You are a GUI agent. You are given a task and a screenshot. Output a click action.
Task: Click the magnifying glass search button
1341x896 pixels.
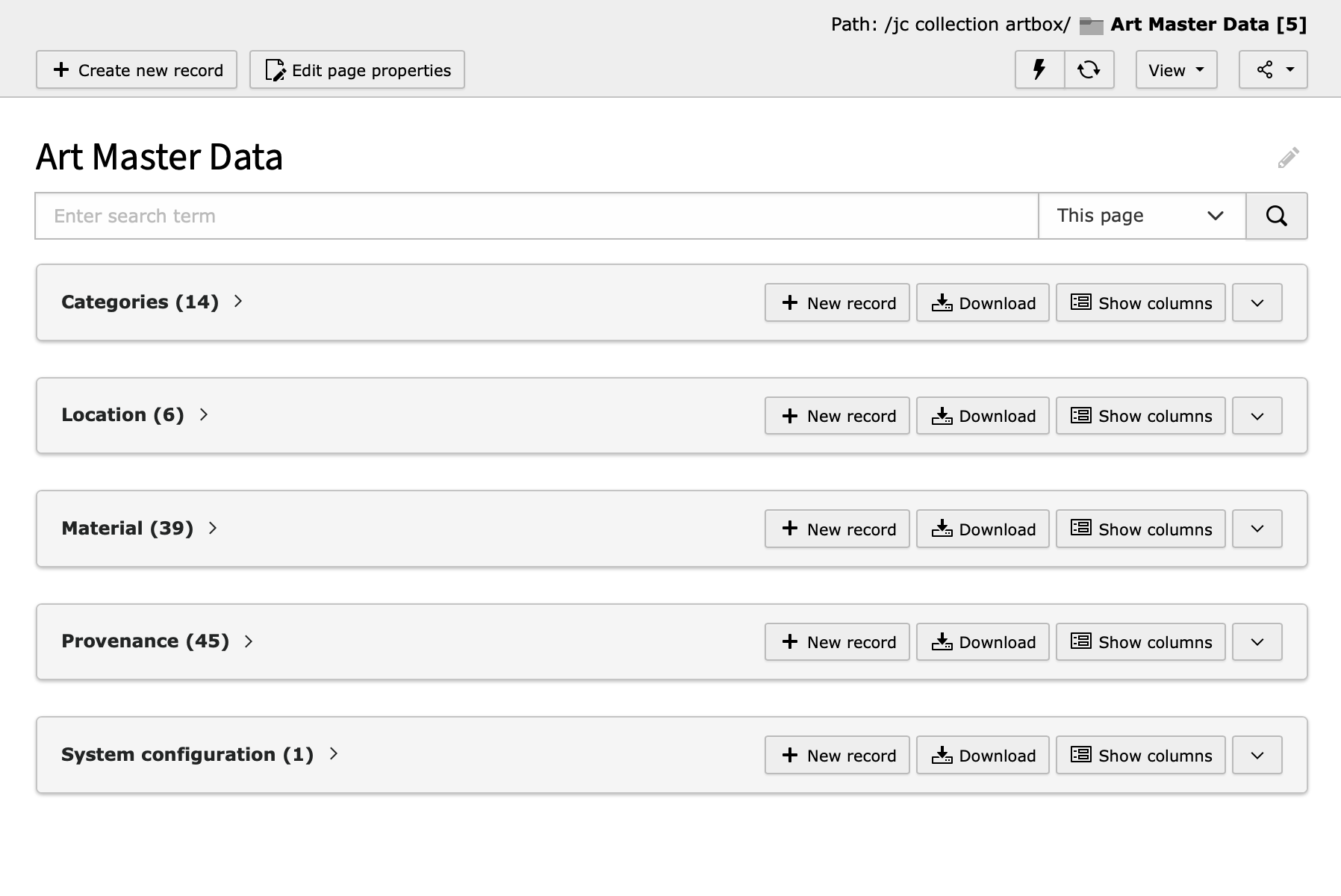[1276, 217]
